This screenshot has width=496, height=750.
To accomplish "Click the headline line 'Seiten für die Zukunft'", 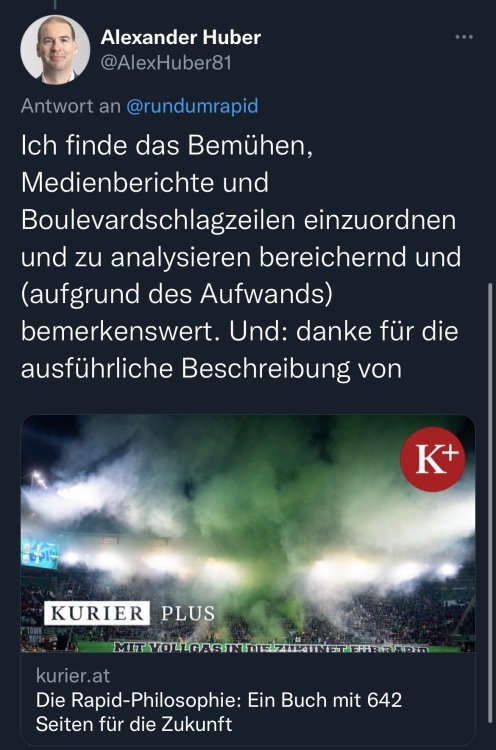I will (x=134, y=724).
